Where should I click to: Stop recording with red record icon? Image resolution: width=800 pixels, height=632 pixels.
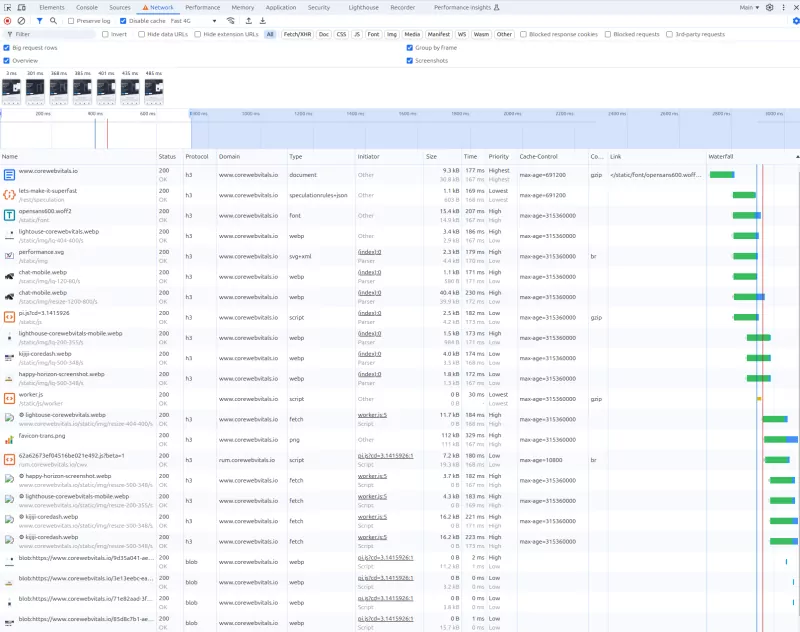(6, 21)
